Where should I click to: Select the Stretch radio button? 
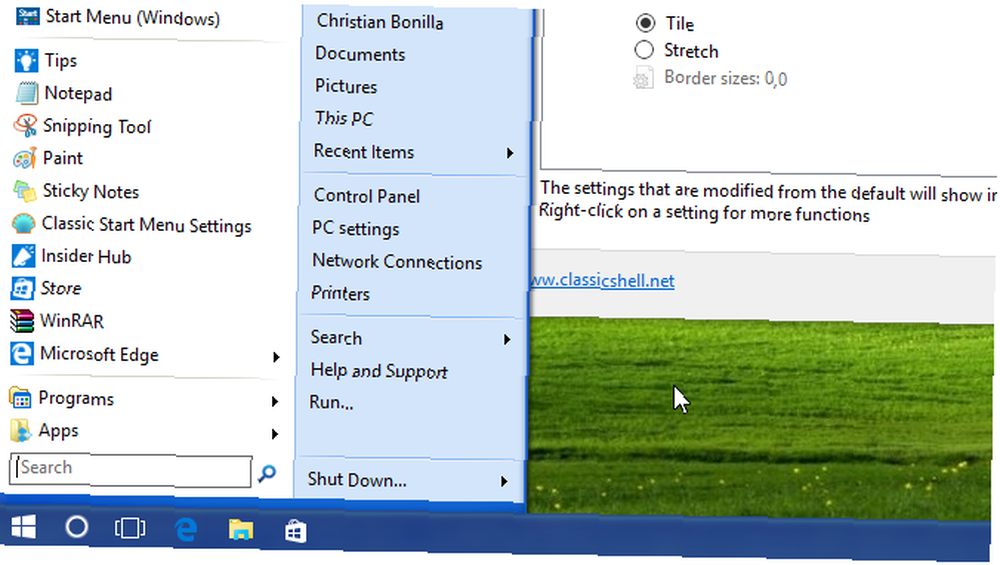[x=644, y=50]
